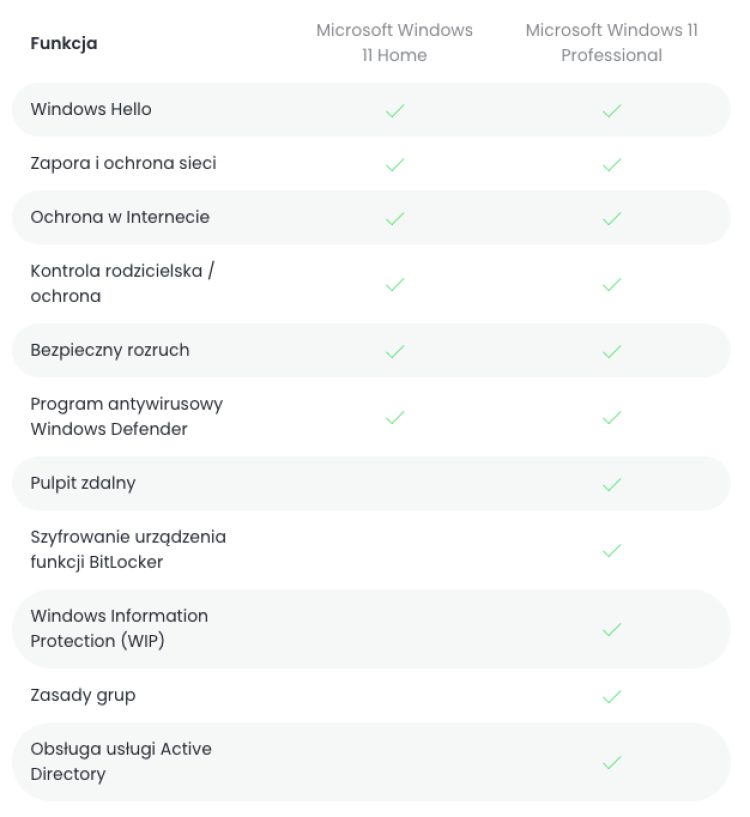Click Windows Information Protection checkmark
This screenshot has height=817, width=750.
point(611,629)
